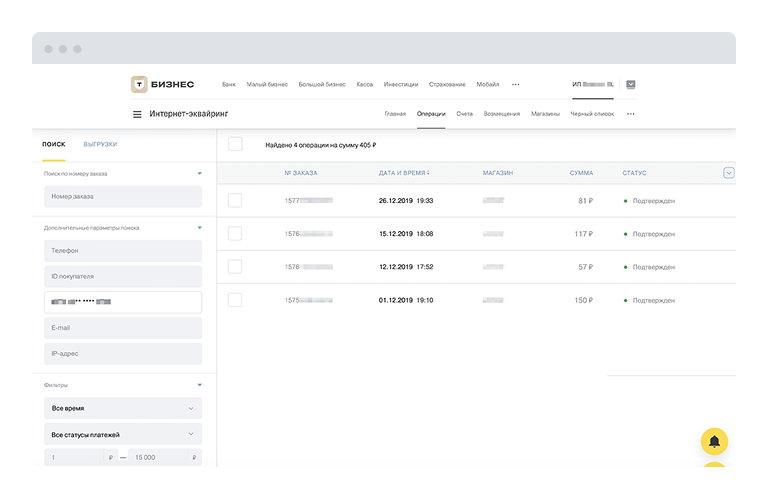Click the yellow notification bell button
Viewport: 768px width, 500px height.
714,441
